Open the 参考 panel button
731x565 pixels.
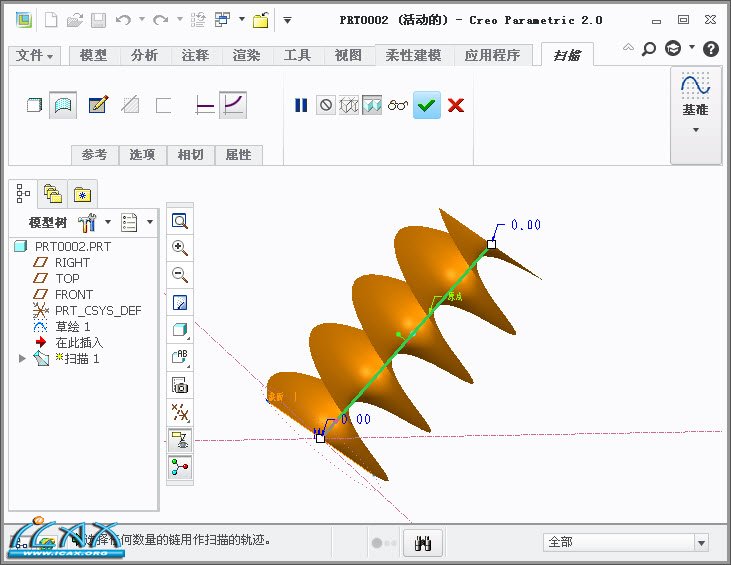(x=94, y=155)
